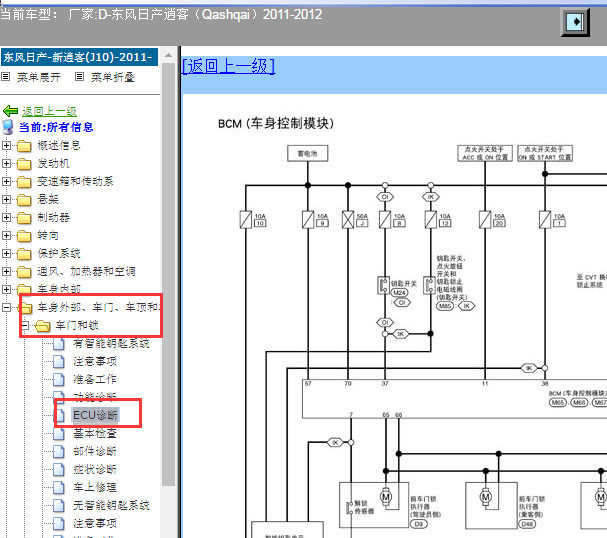Click the document icon for 准备工作

tap(59, 379)
